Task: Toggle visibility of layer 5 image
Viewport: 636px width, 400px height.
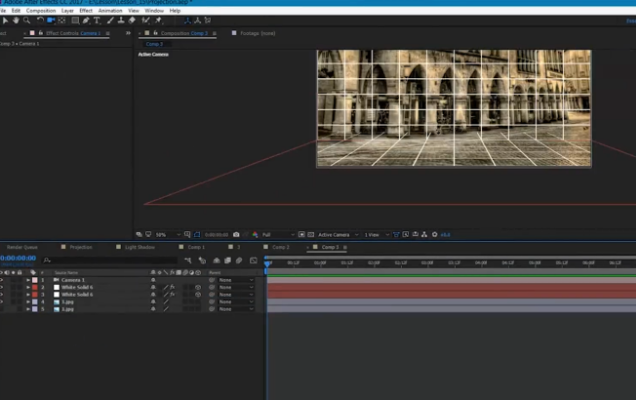Action: click(x=3, y=309)
